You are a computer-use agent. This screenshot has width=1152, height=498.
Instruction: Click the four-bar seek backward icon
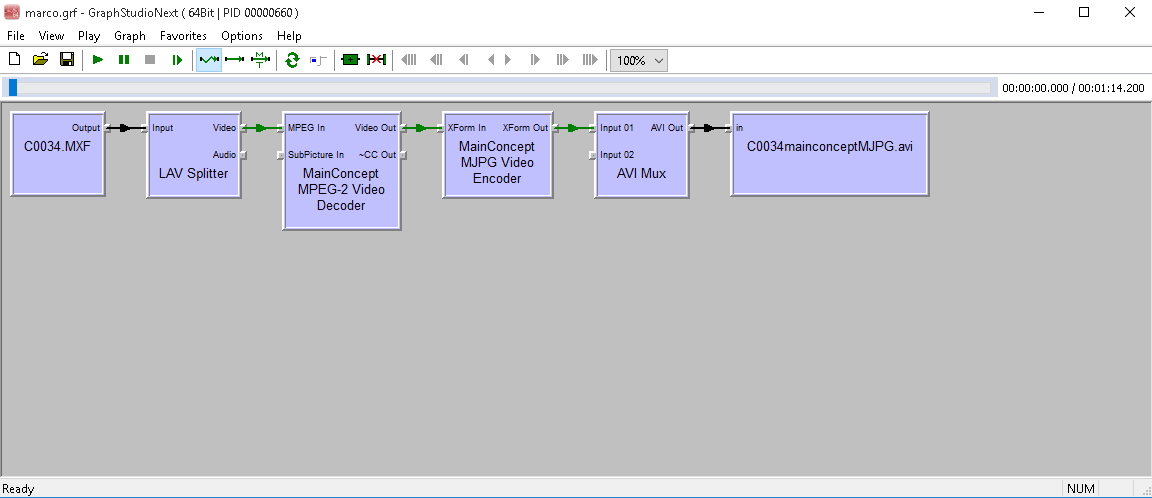[408, 60]
